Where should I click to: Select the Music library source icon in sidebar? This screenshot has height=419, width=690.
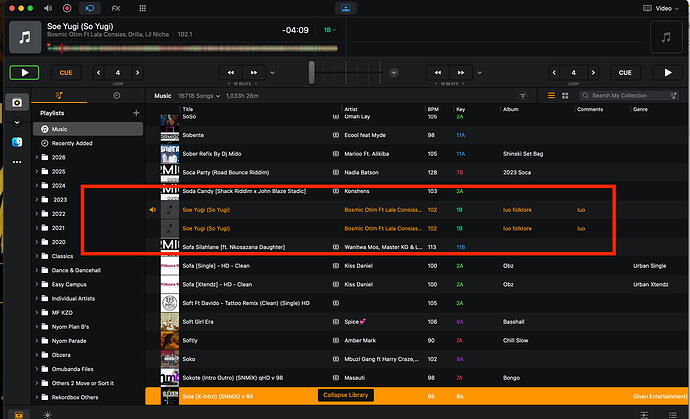(x=17, y=103)
